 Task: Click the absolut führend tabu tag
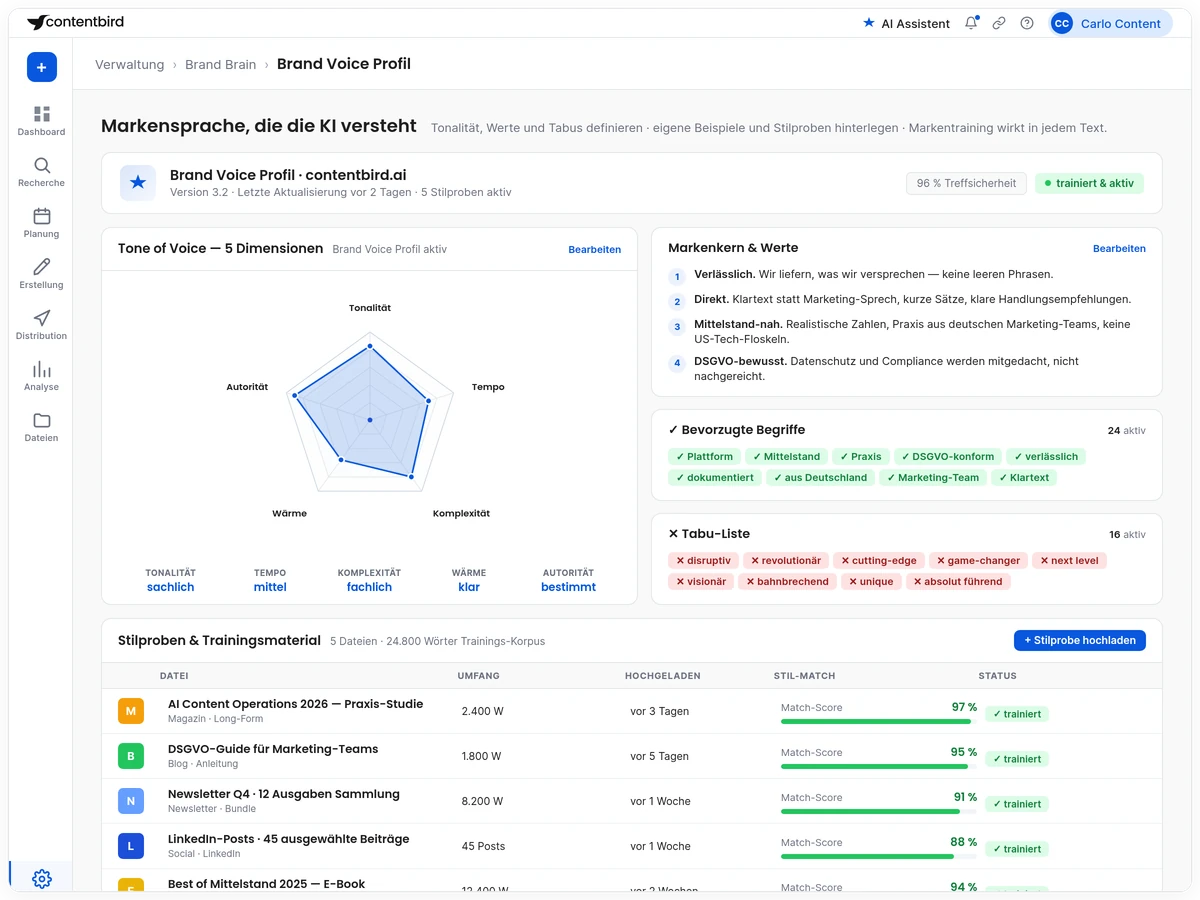(x=959, y=581)
